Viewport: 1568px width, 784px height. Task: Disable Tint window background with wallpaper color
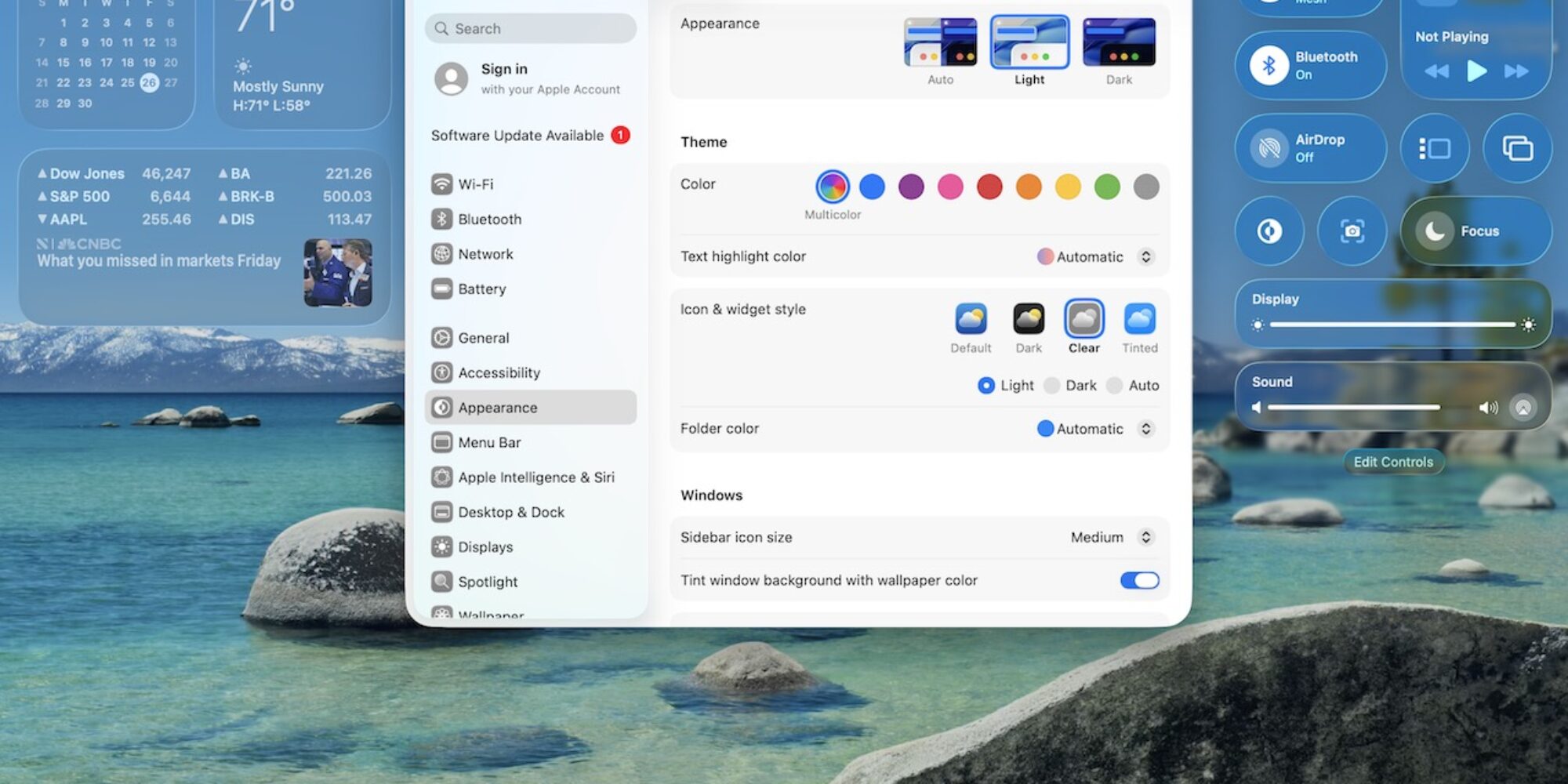[1138, 580]
